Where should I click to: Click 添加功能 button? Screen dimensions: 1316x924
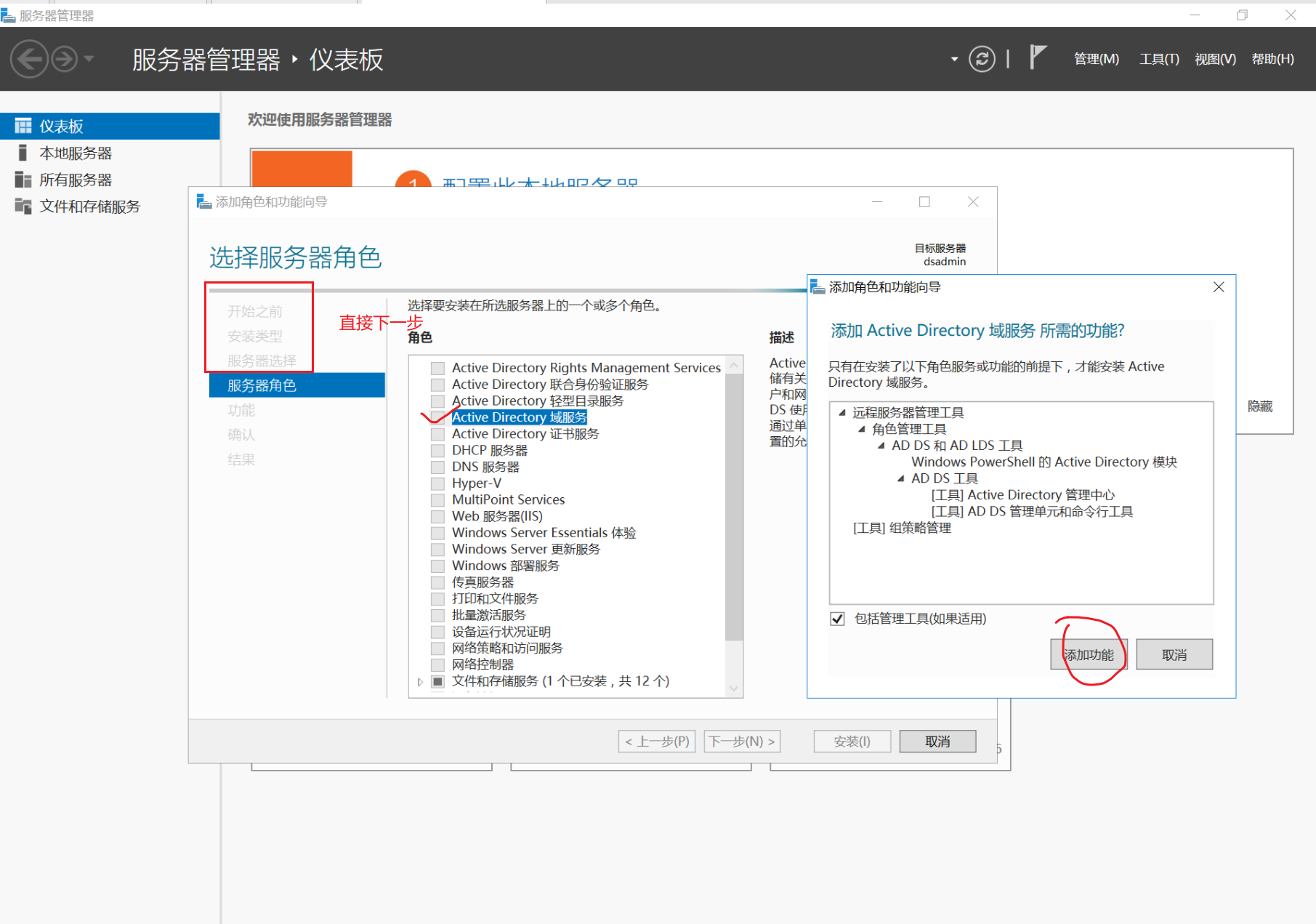[1089, 654]
